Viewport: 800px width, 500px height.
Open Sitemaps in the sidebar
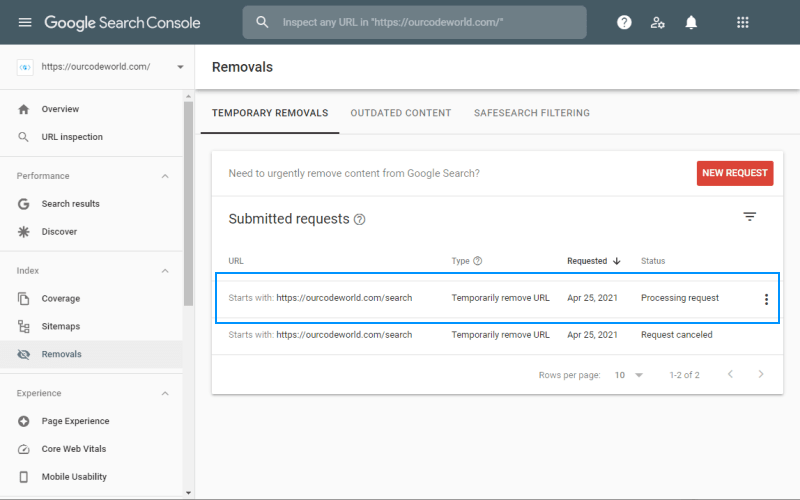point(60,326)
